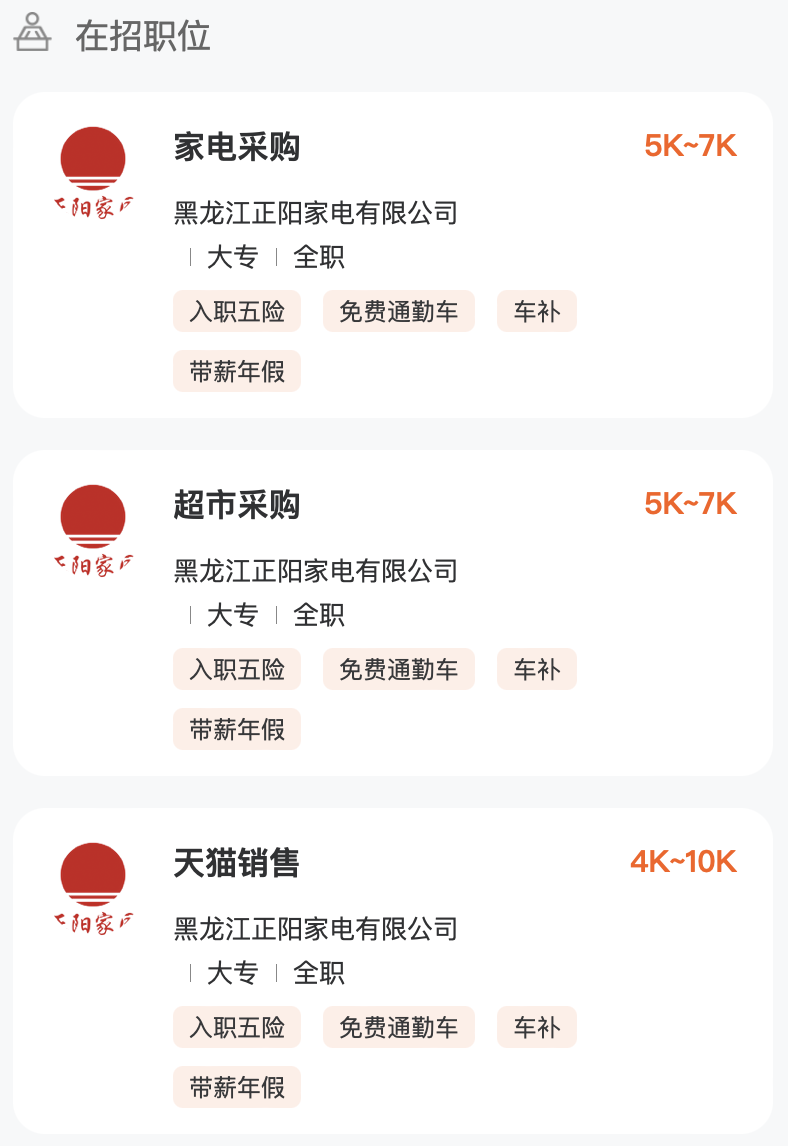Select 带薪年假 tag on 超市采购 card
This screenshot has height=1146, width=788.
click(x=237, y=730)
